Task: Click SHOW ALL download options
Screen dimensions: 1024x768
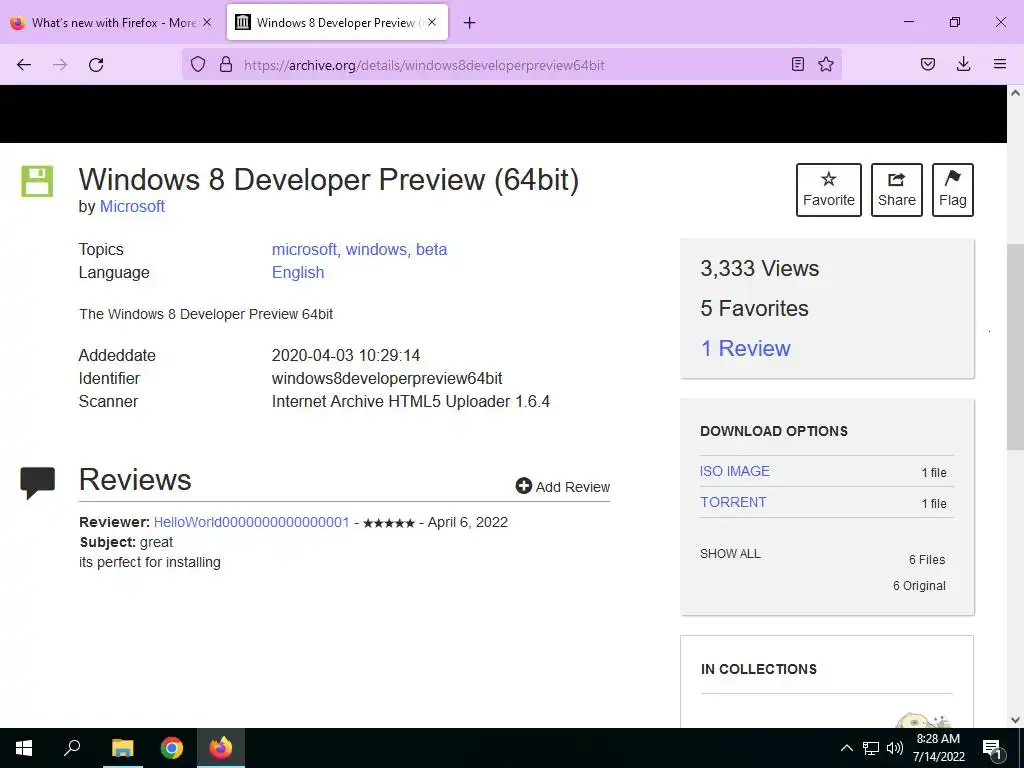Action: click(x=730, y=554)
